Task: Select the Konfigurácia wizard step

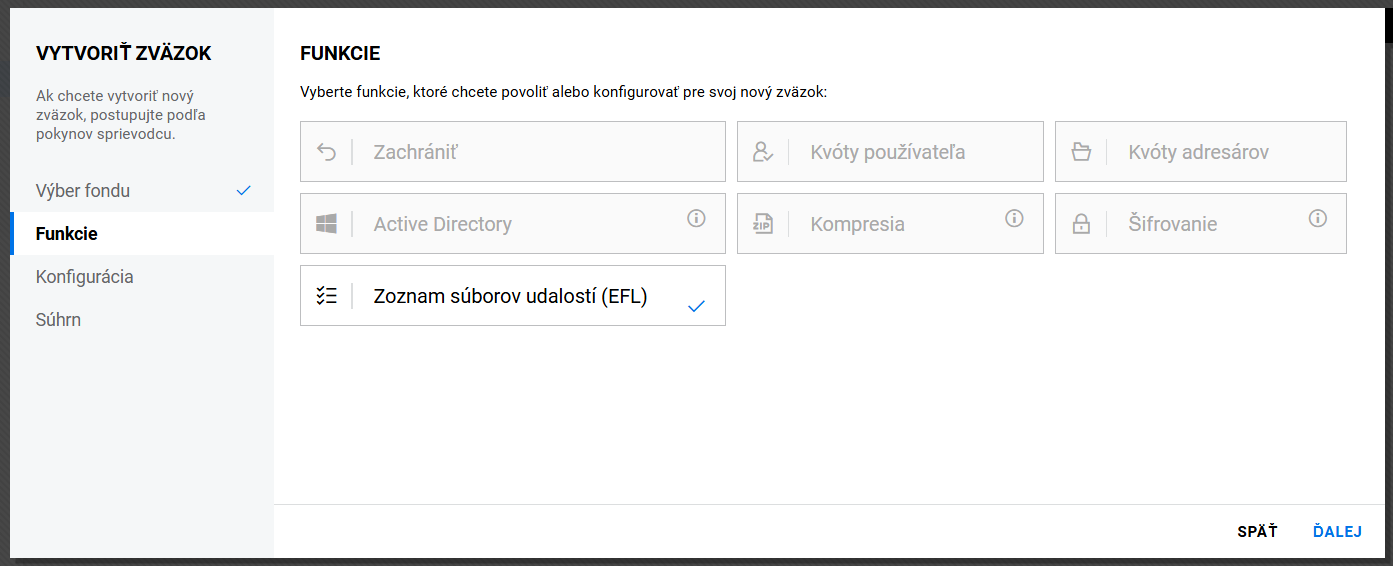Action: pos(84,277)
